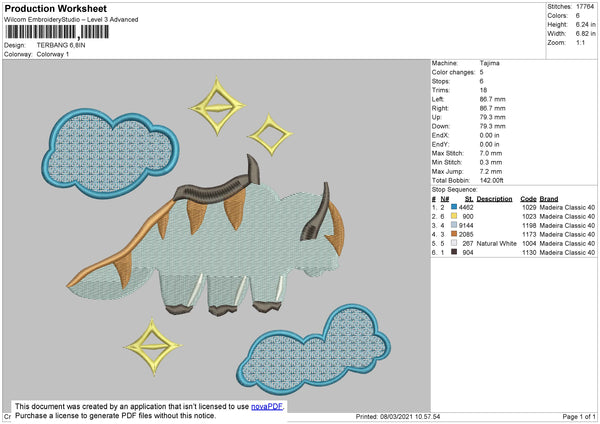Image resolution: width=600 pixels, height=424 pixels.
Task: Click the 'Printed: 08/03/2021' timestamp
Action: coord(398,416)
